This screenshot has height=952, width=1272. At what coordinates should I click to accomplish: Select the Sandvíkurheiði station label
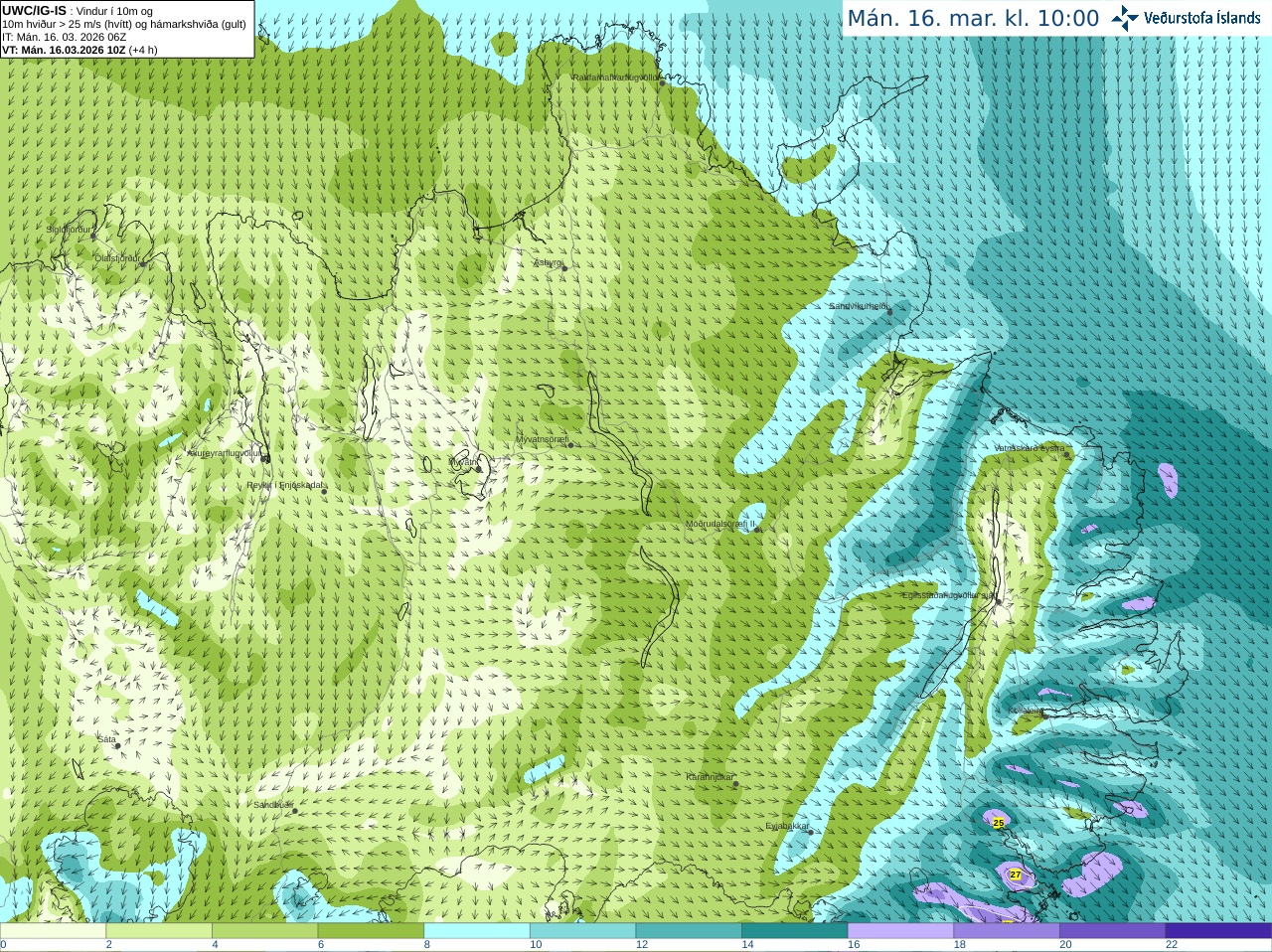859,306
